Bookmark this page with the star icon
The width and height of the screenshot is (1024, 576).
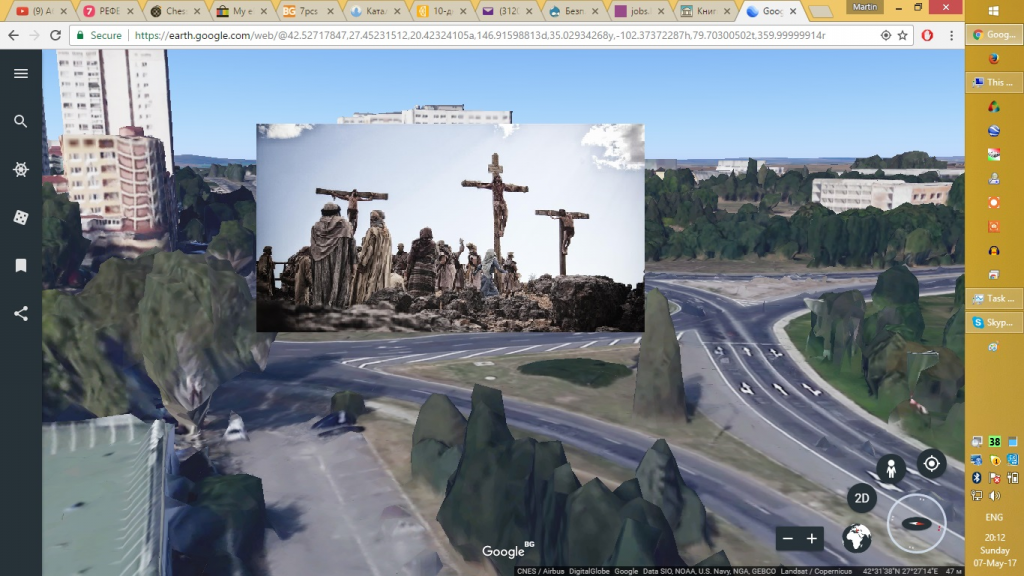pos(903,35)
